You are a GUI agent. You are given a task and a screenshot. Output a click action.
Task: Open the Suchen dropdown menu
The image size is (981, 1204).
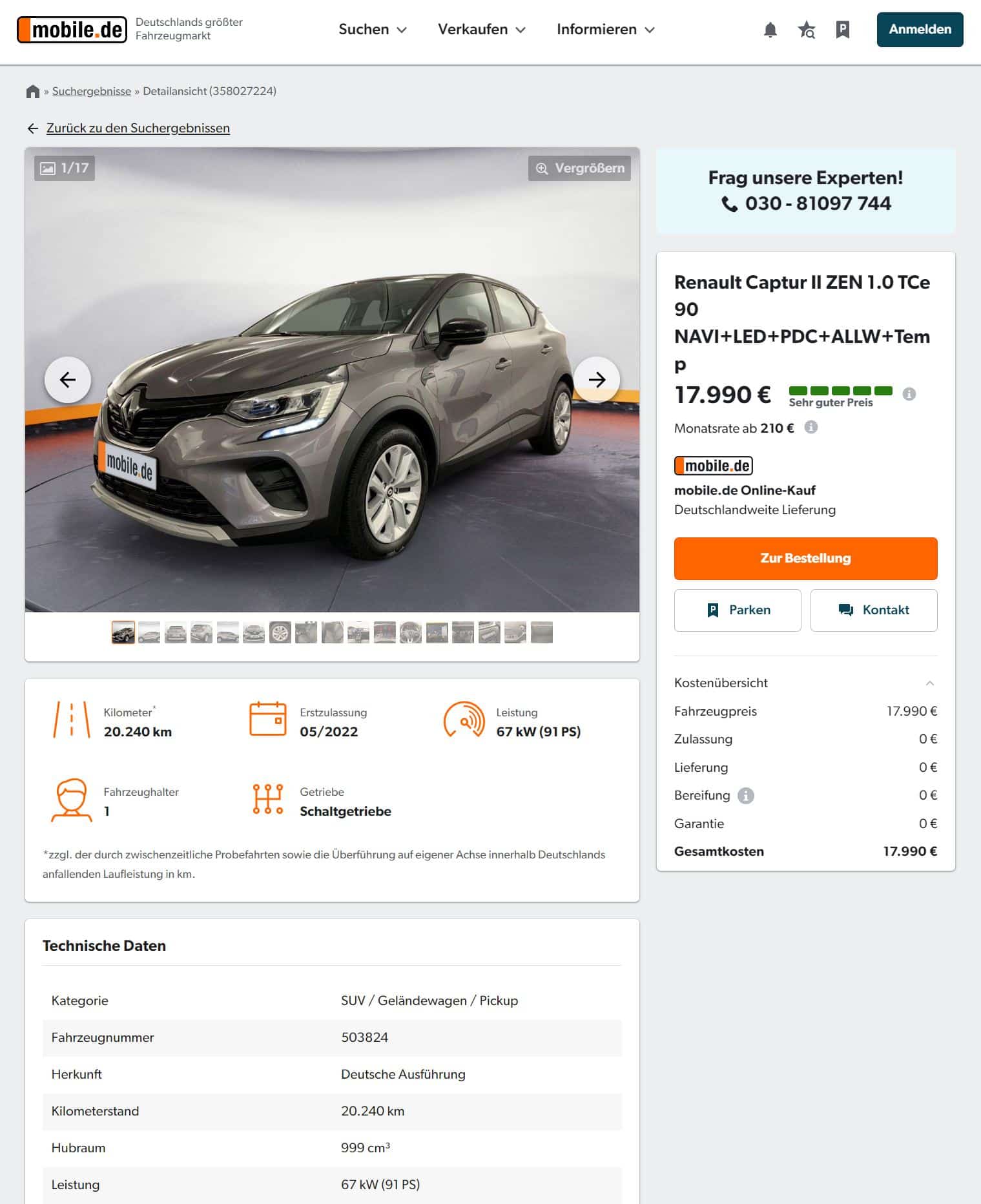[373, 30]
